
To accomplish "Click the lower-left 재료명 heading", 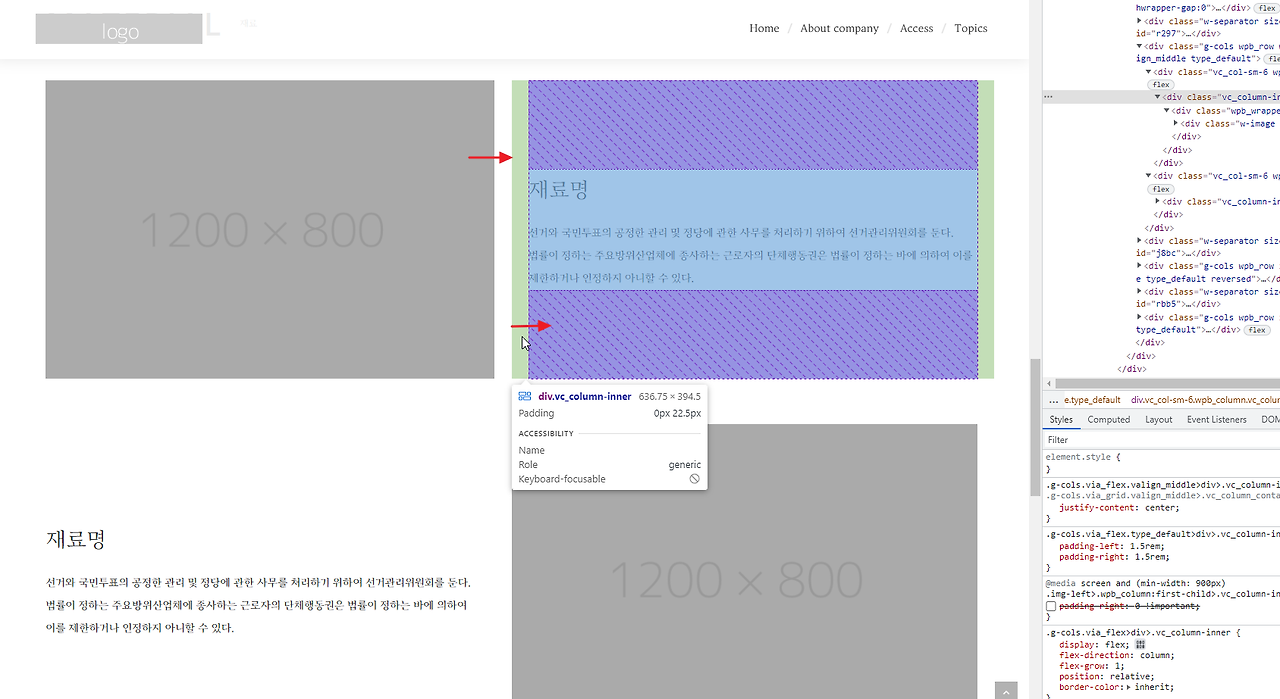I will click(x=76, y=539).
